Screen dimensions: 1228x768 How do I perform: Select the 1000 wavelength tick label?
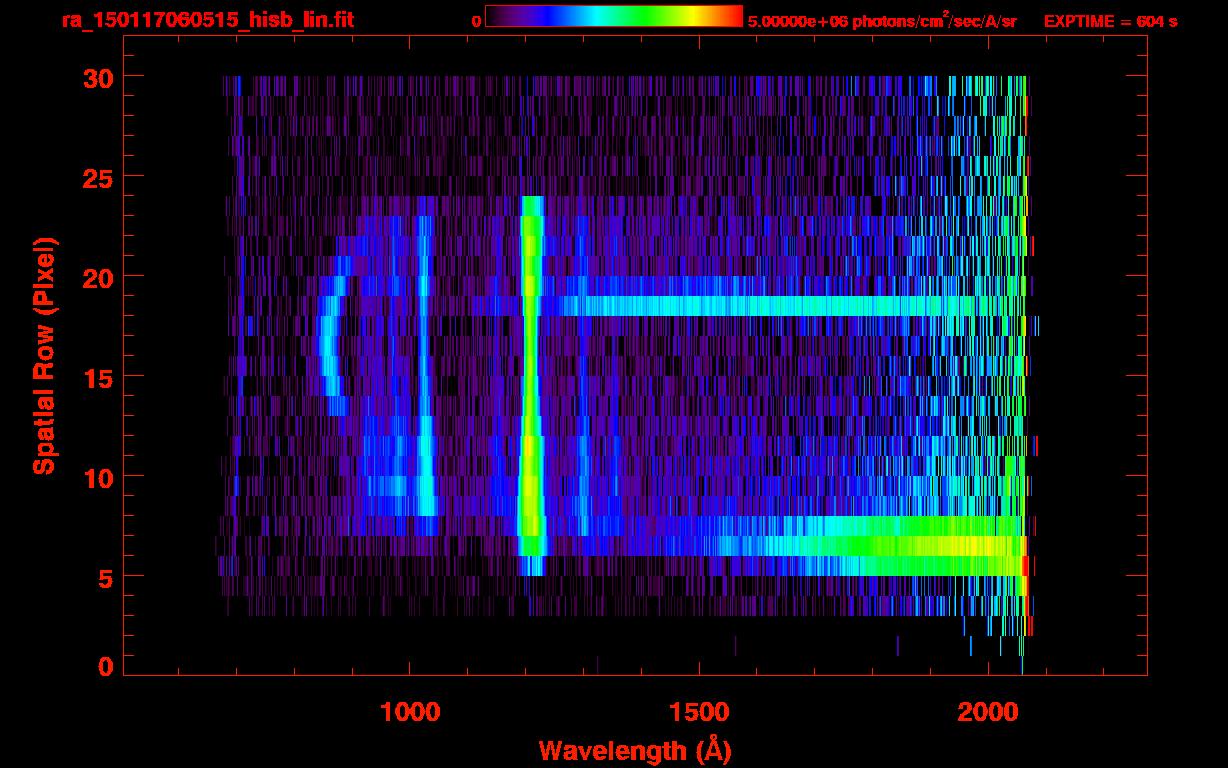click(x=410, y=711)
